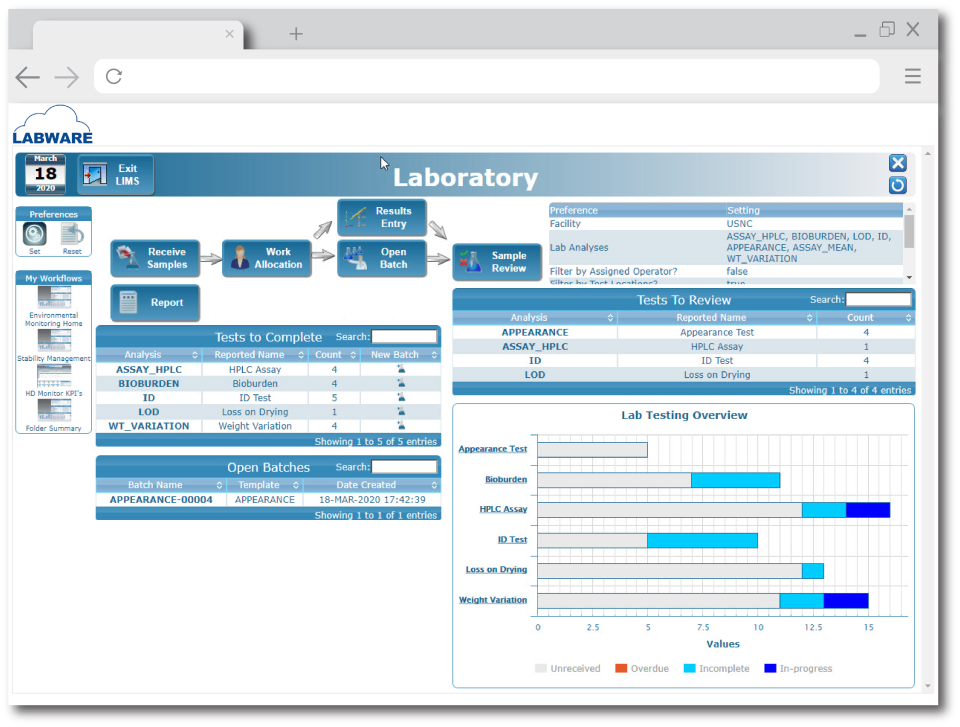Open Results Entry from the workflow diagram

(x=381, y=216)
